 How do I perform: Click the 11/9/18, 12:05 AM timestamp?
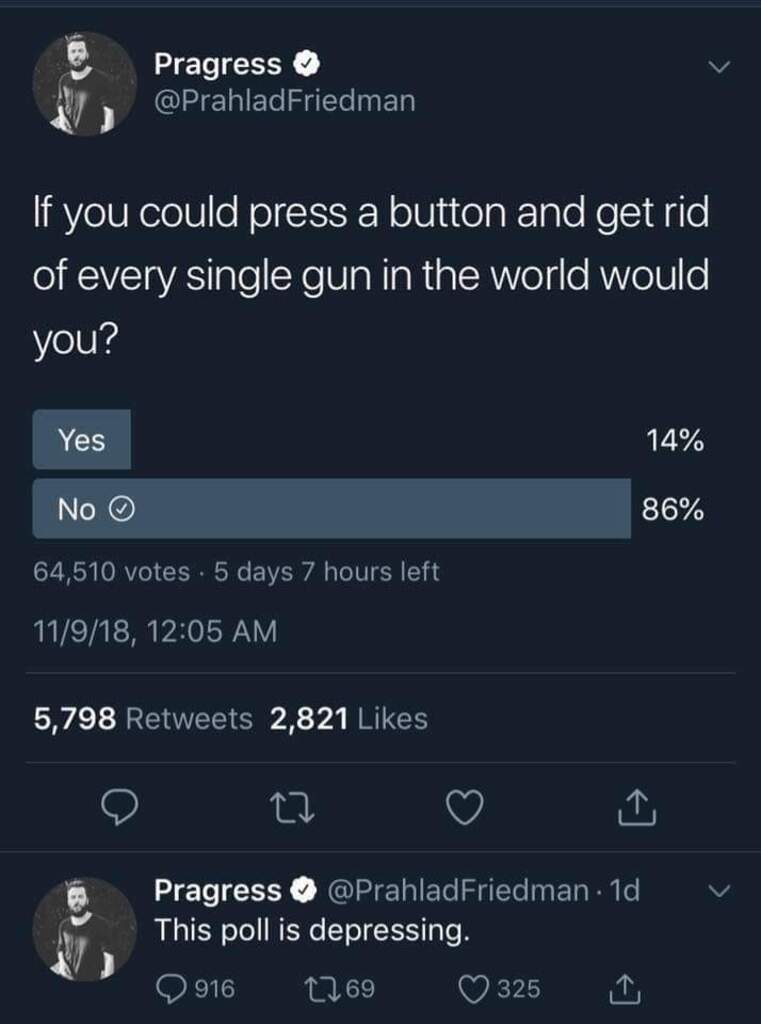tap(154, 631)
